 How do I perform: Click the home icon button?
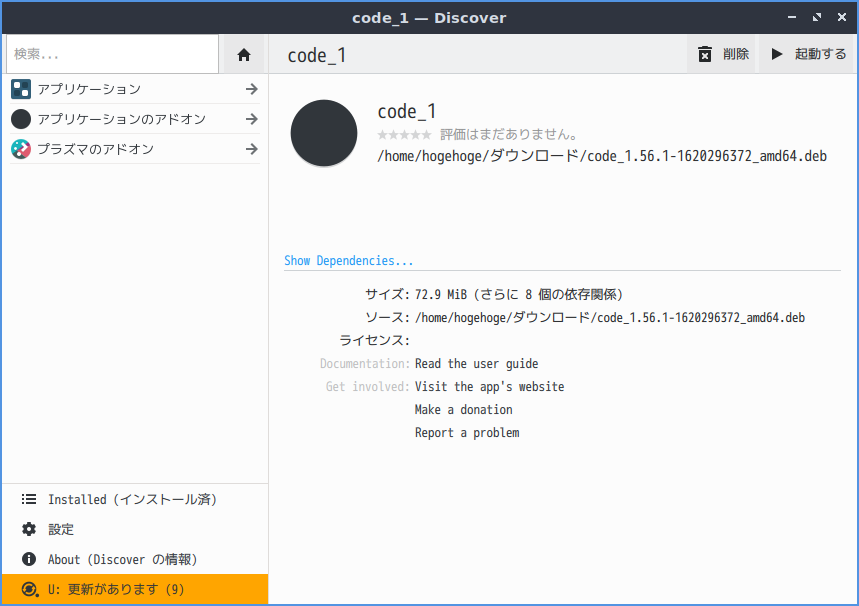tap(244, 54)
